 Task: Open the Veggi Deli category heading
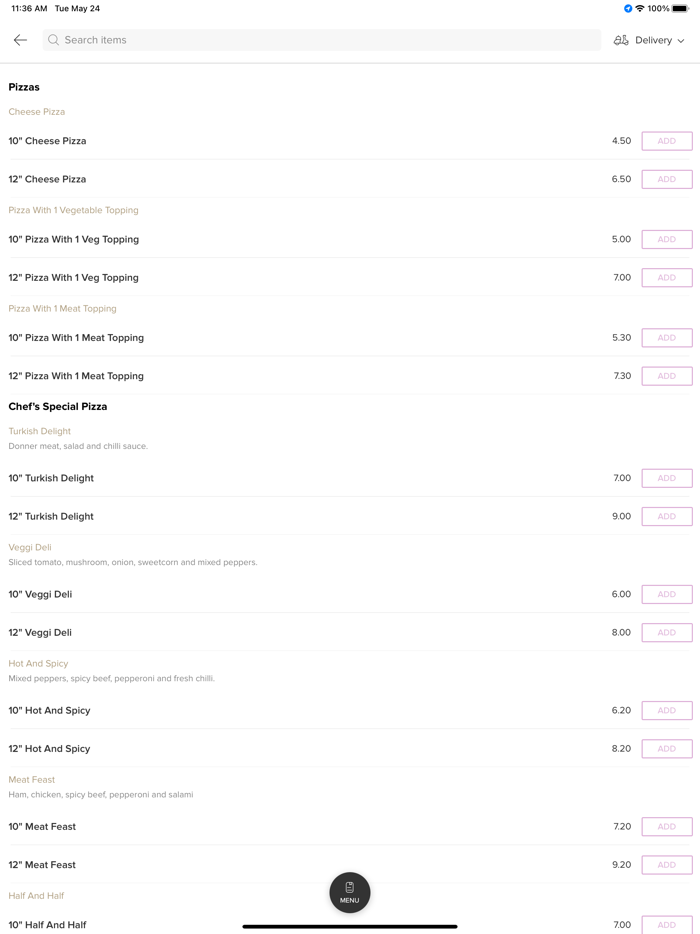[30, 547]
